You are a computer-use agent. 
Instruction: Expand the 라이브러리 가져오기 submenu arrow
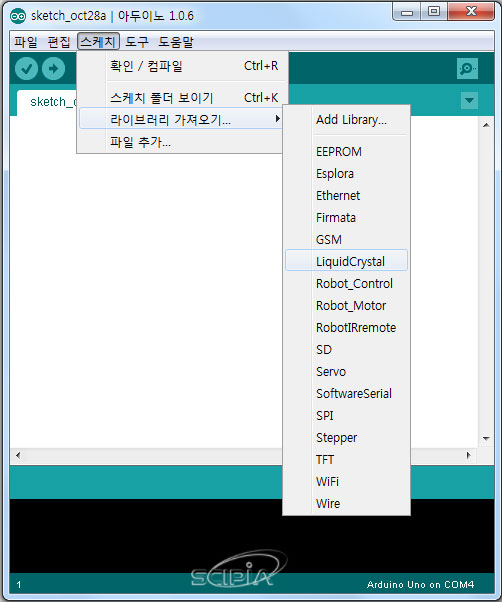[x=277, y=119]
